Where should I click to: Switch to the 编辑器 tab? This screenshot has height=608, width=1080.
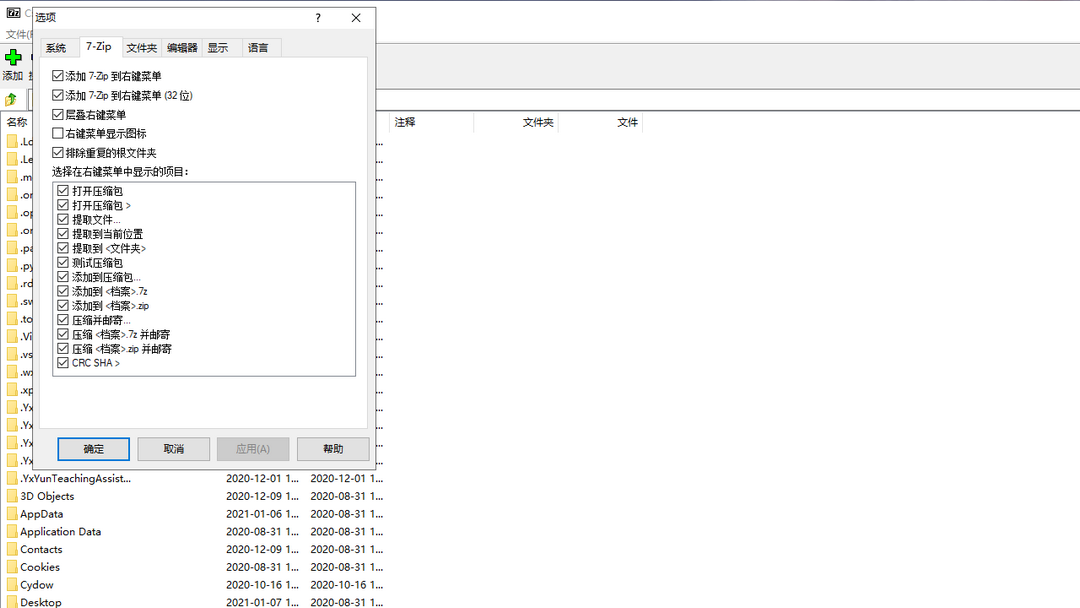pyautogui.click(x=182, y=48)
